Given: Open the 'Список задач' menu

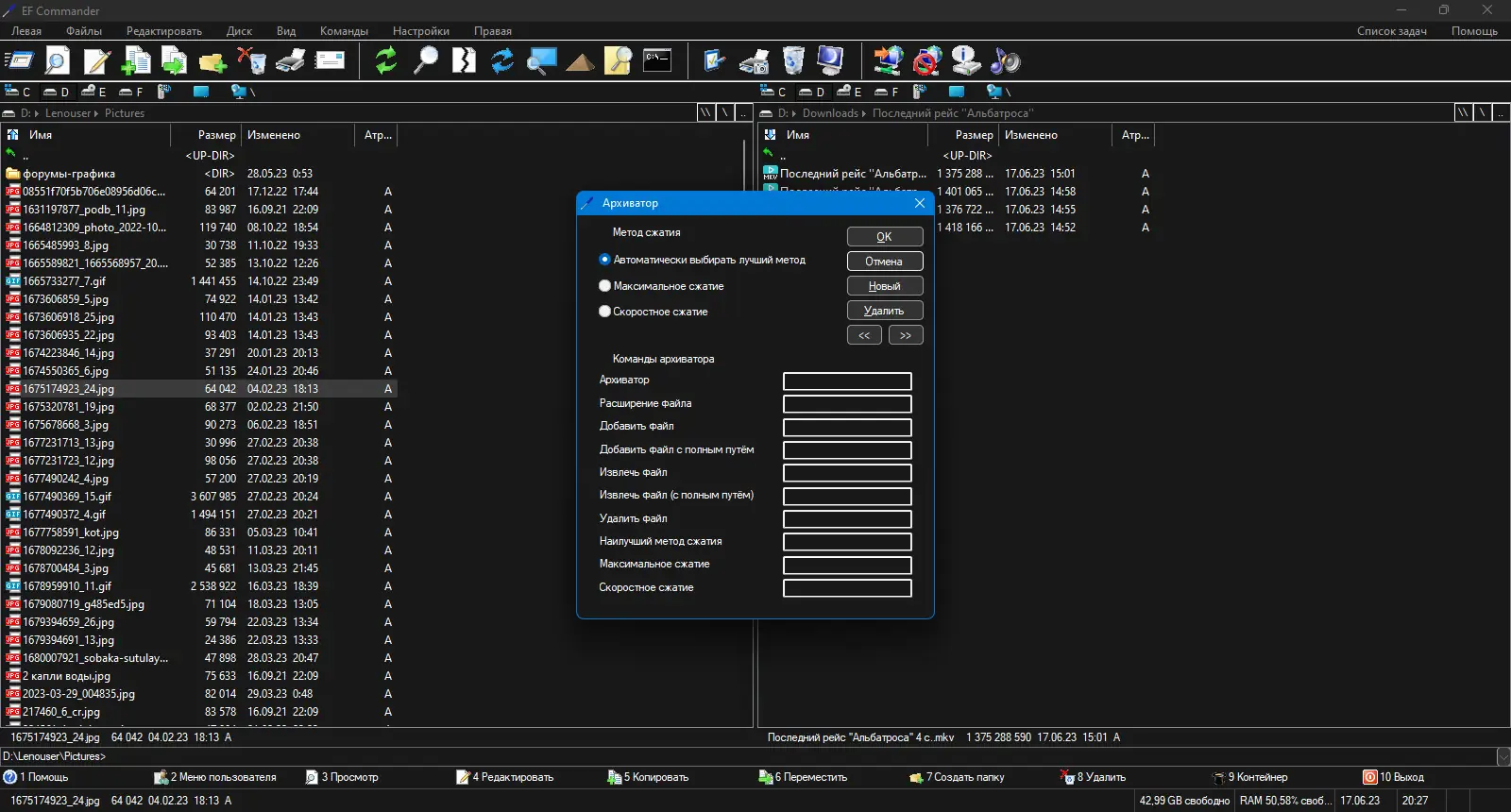Looking at the screenshot, I should coord(1392,31).
